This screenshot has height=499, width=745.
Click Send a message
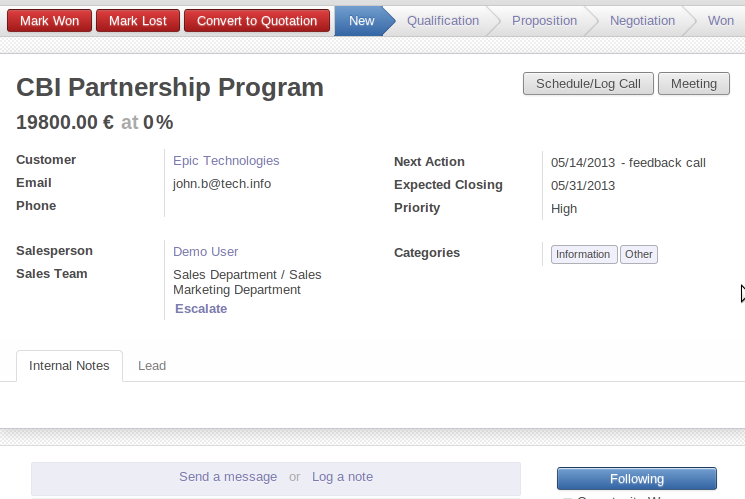[x=228, y=477]
